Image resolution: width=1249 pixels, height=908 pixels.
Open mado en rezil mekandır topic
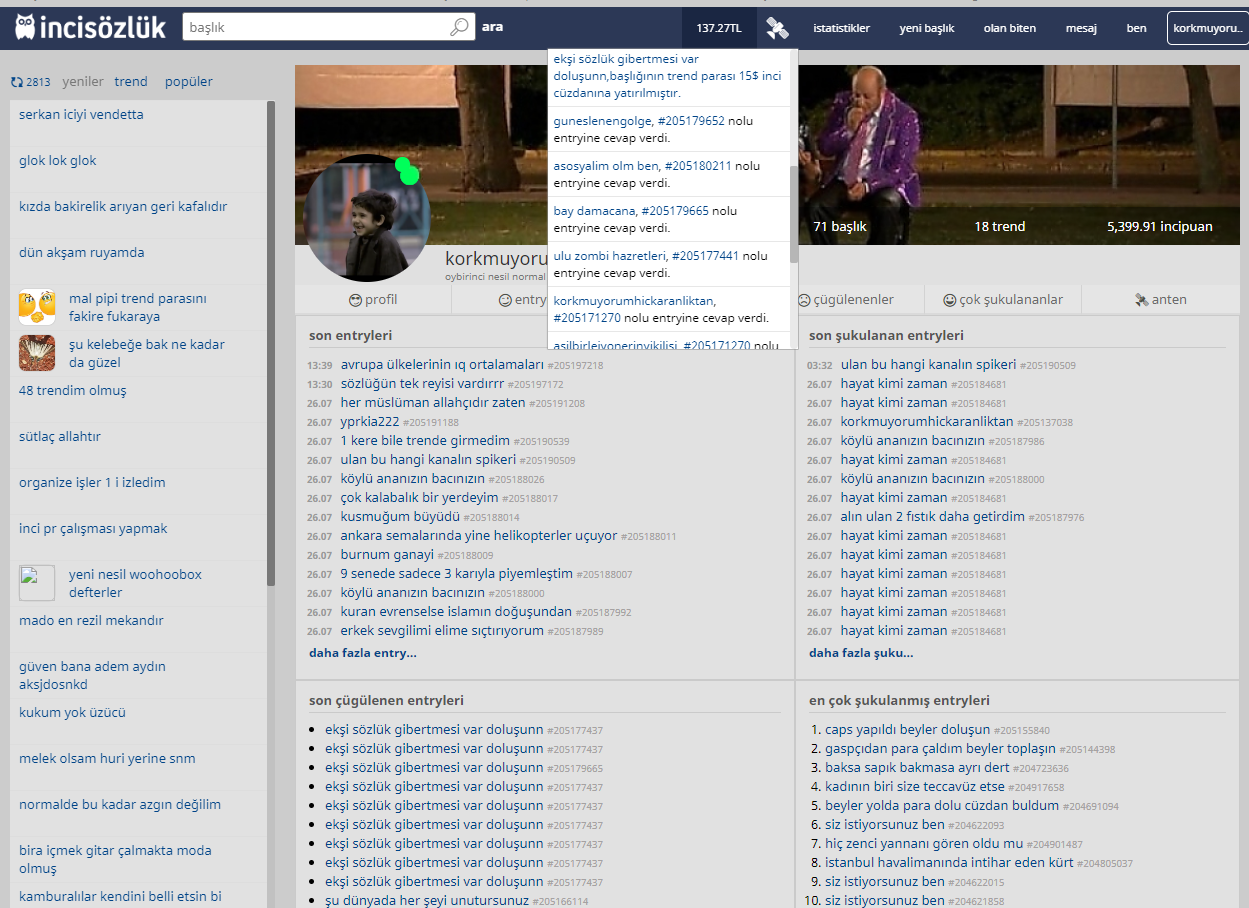(91, 621)
